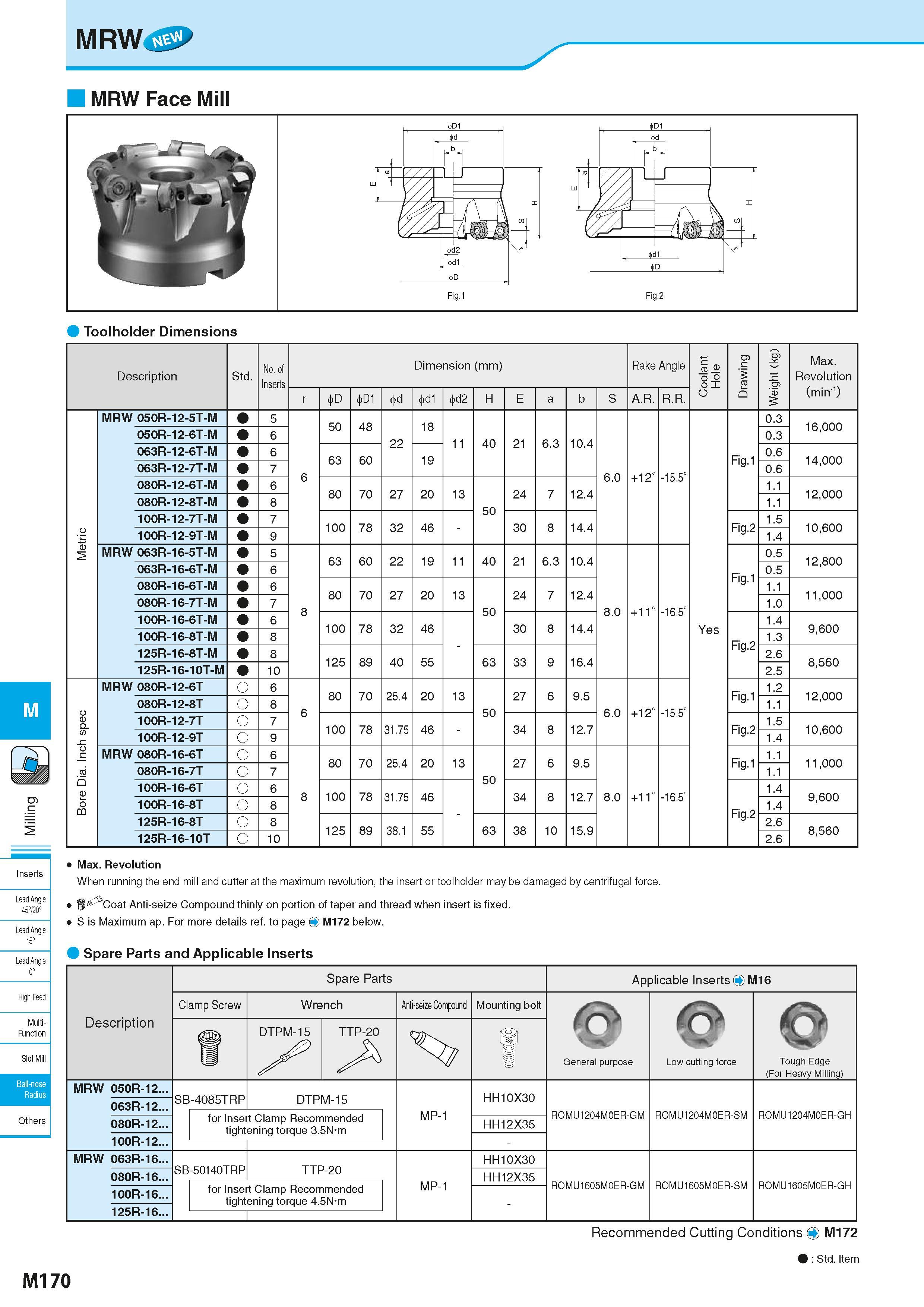Click the MRW face mill product photo
This screenshot has width=924, height=1307.
point(171,213)
